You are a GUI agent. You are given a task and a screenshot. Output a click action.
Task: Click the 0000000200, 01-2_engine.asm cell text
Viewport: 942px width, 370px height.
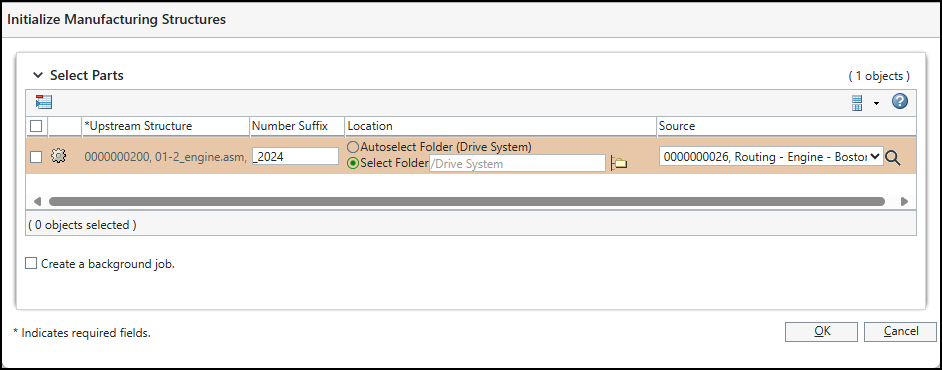pyautogui.click(x=165, y=157)
